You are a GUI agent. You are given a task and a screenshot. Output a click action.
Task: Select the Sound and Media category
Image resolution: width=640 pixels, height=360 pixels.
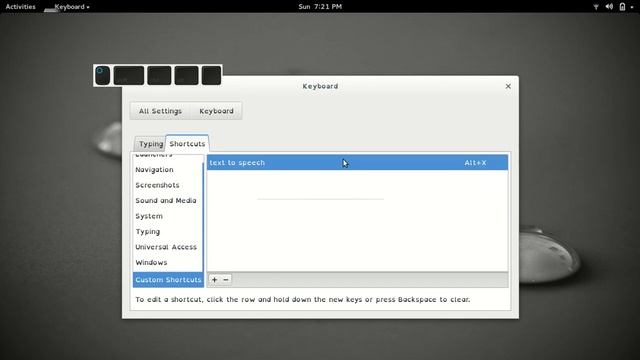[167, 200]
